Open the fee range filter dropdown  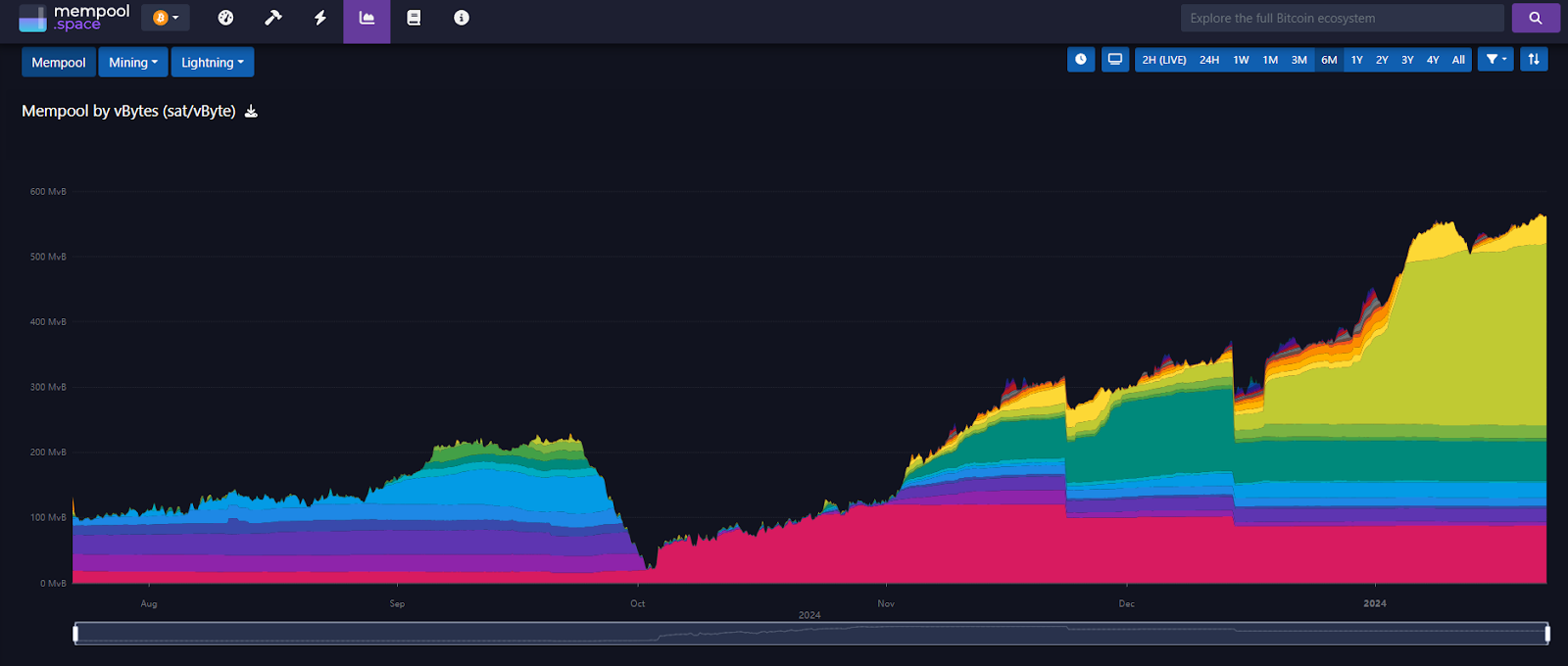pyautogui.click(x=1495, y=59)
